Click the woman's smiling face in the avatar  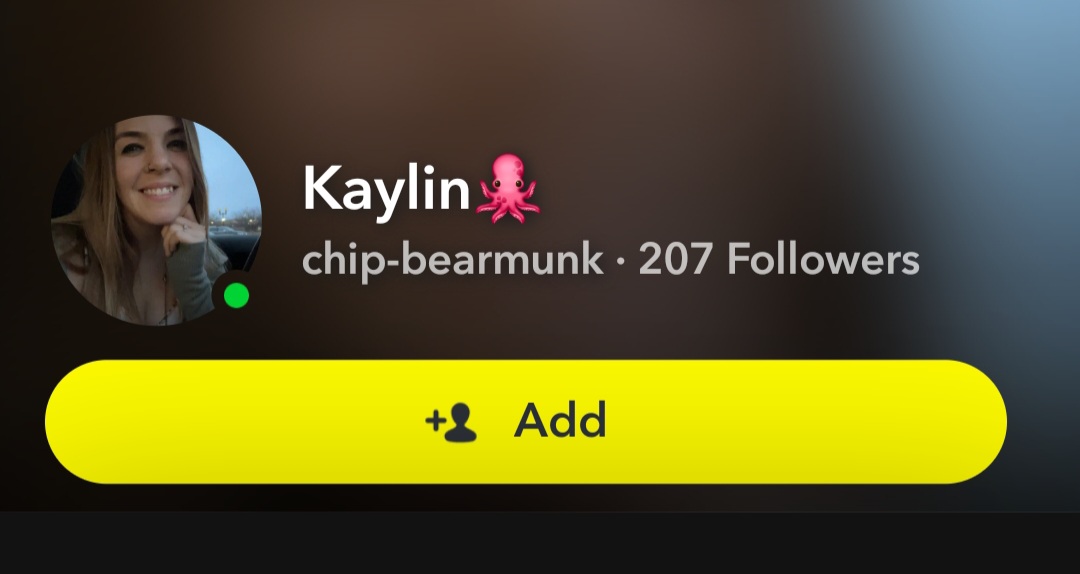coord(153,165)
